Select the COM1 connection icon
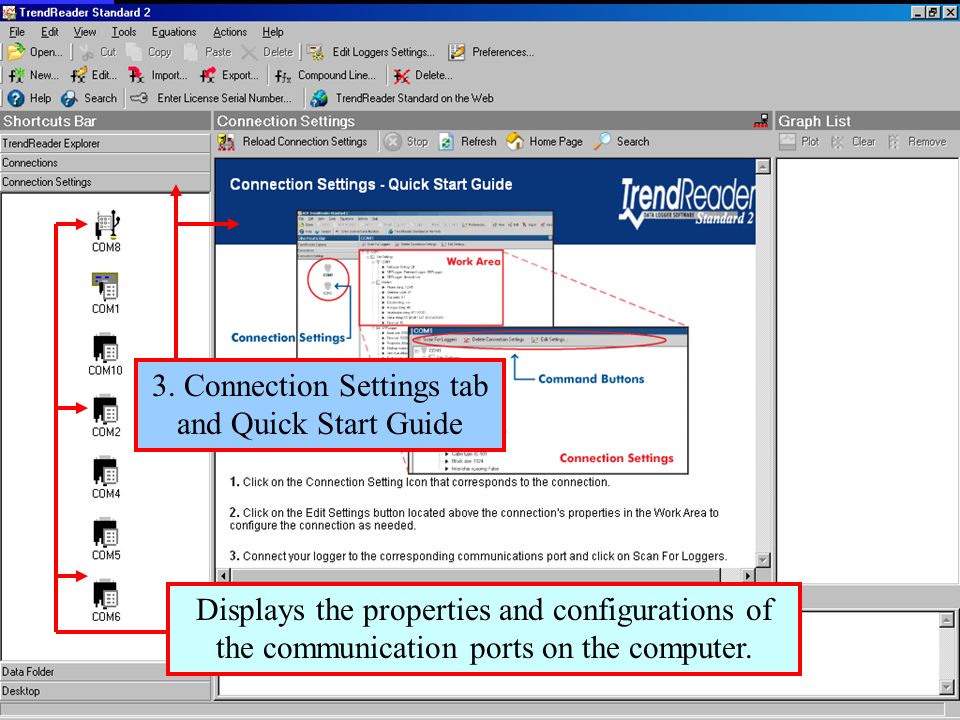This screenshot has width=960, height=720. 105,293
